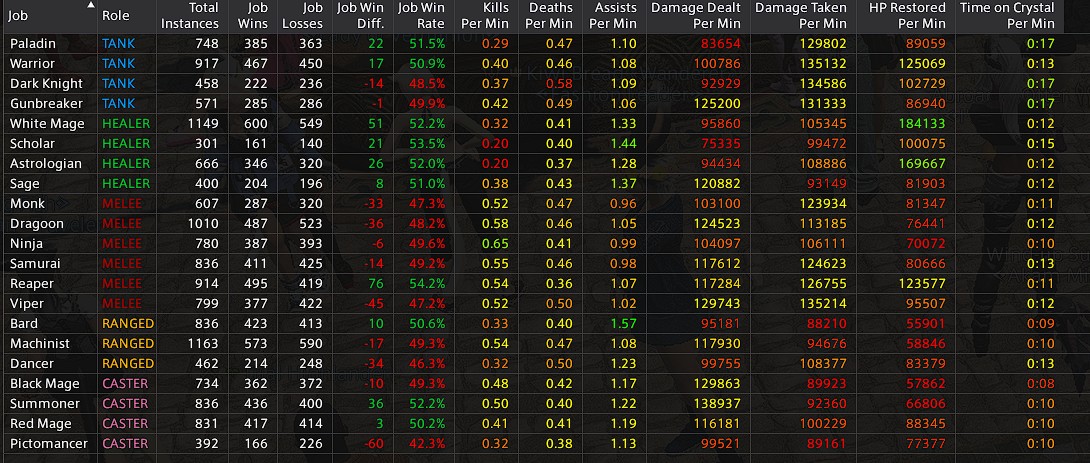Click Dark Knight deaths per min 0.58
The height and width of the screenshot is (463, 1090).
point(559,83)
